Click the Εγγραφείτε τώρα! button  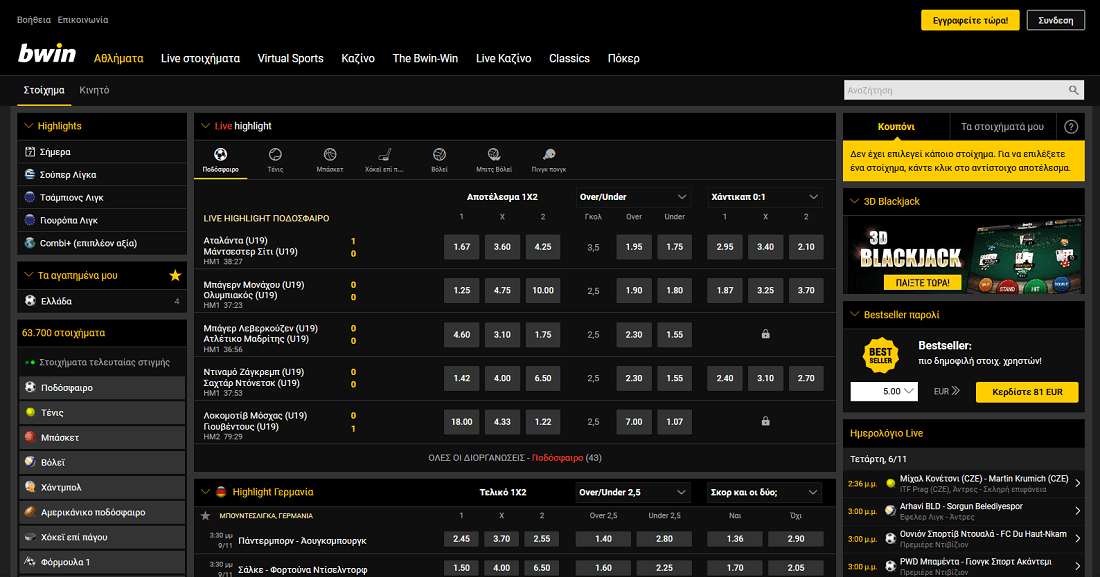[x=970, y=20]
